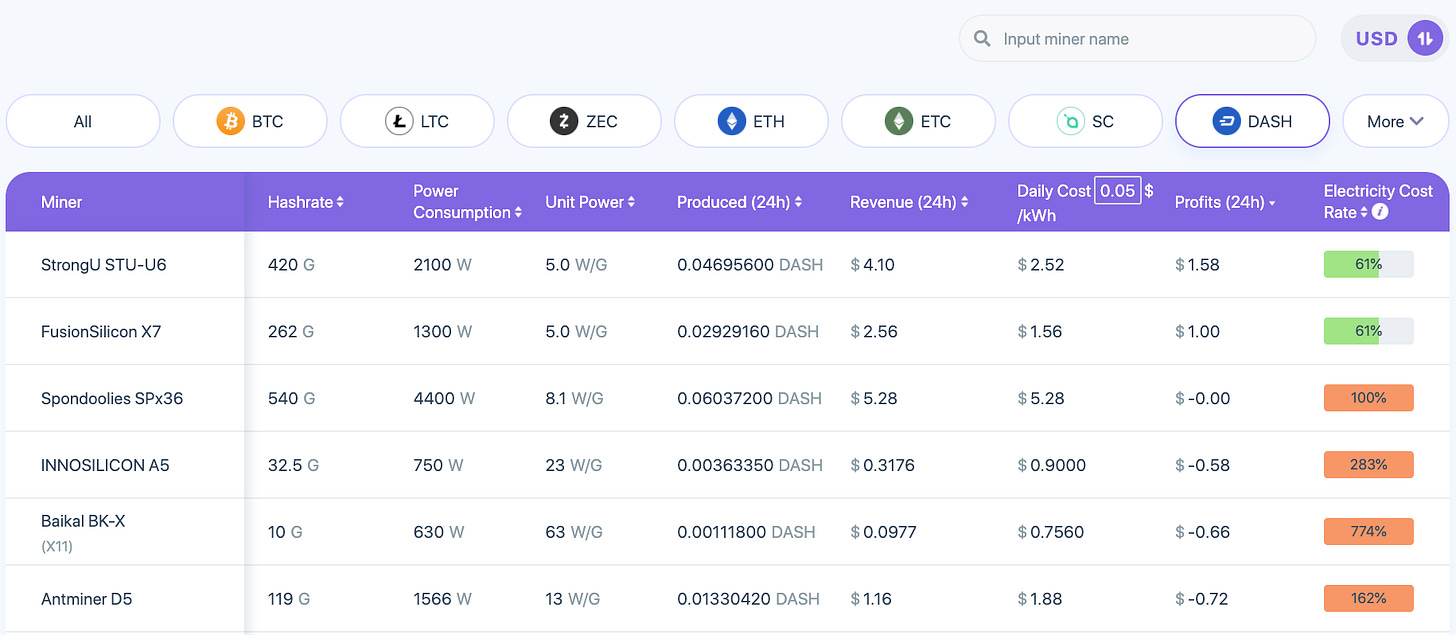Click the 420 G hashrate value
Image resolution: width=1456 pixels, height=635 pixels.
(x=291, y=265)
